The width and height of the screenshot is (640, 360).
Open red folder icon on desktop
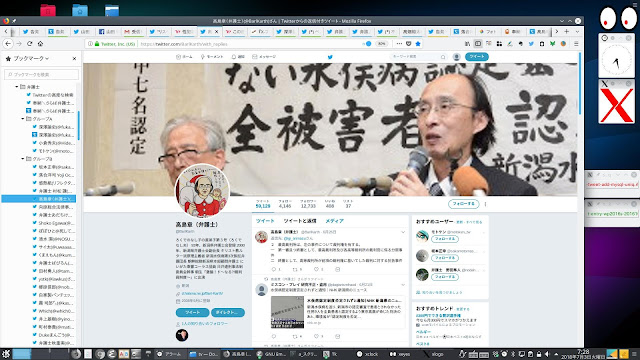point(48,10)
